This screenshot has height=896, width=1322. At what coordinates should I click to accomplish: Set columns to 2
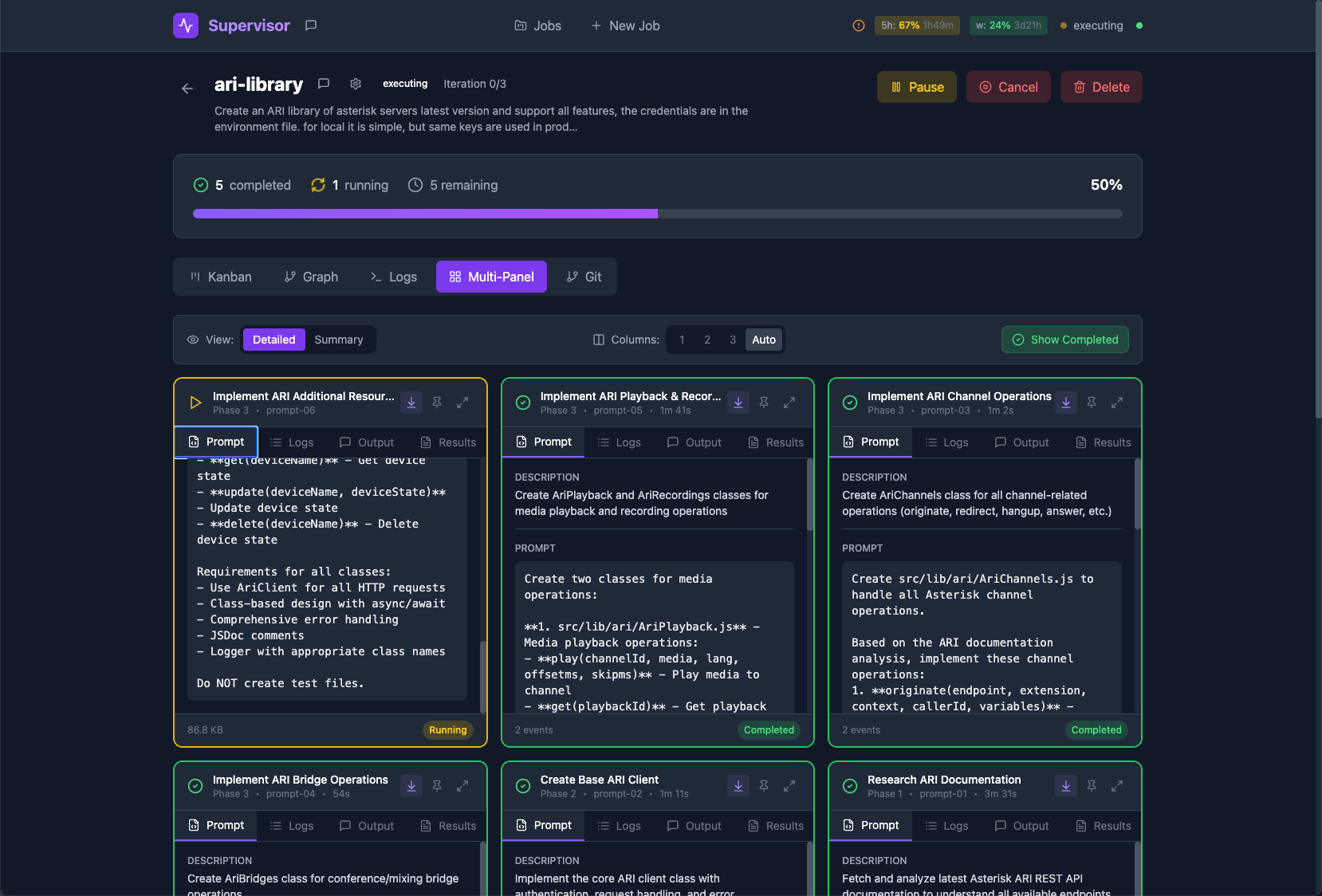707,340
